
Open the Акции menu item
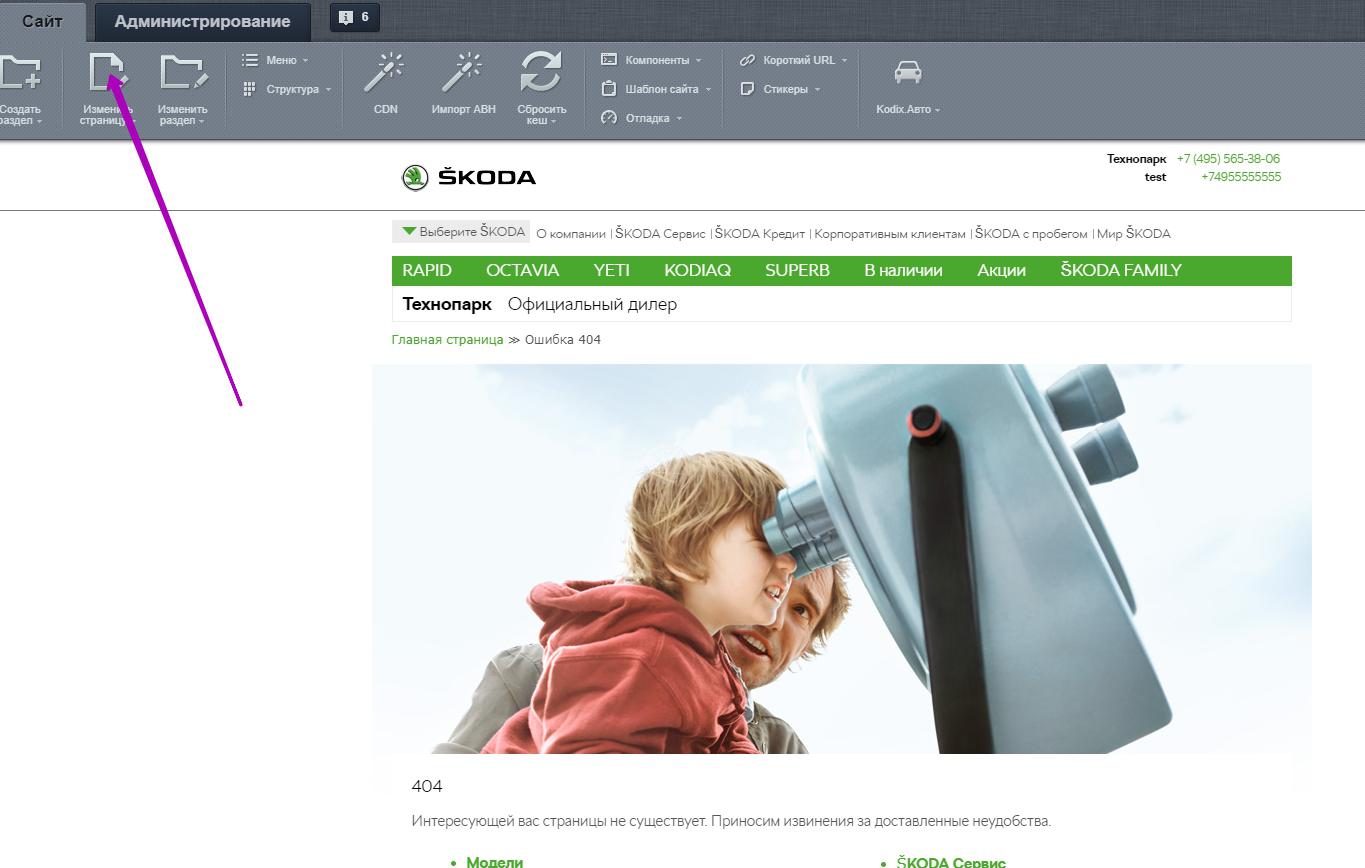tap(1001, 270)
